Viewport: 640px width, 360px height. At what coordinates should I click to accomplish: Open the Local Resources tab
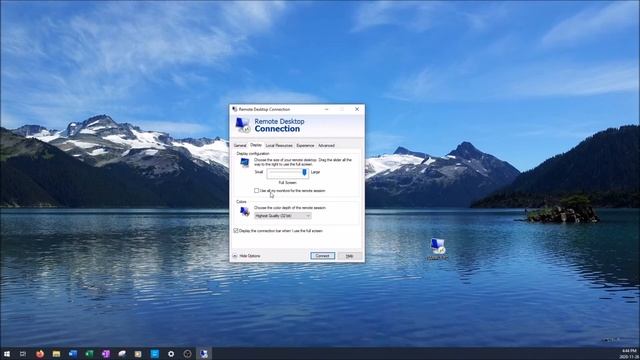click(x=279, y=145)
